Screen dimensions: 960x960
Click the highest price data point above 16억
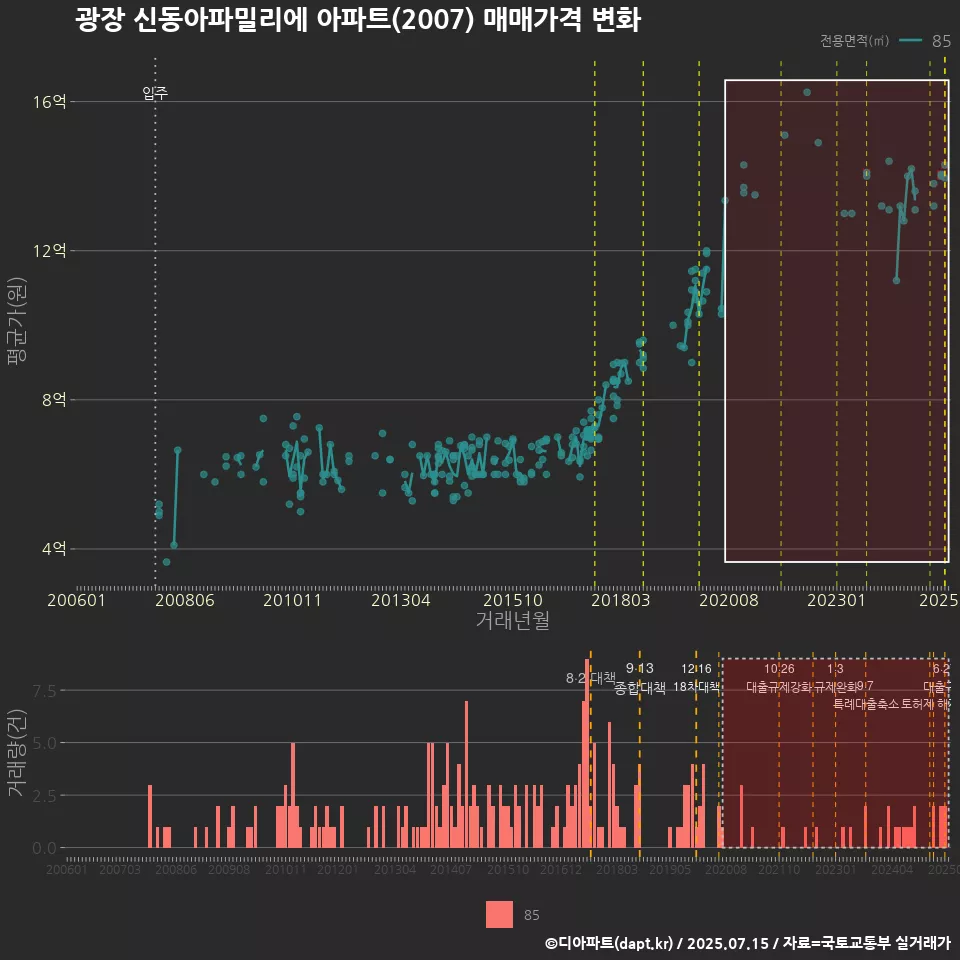tap(807, 92)
